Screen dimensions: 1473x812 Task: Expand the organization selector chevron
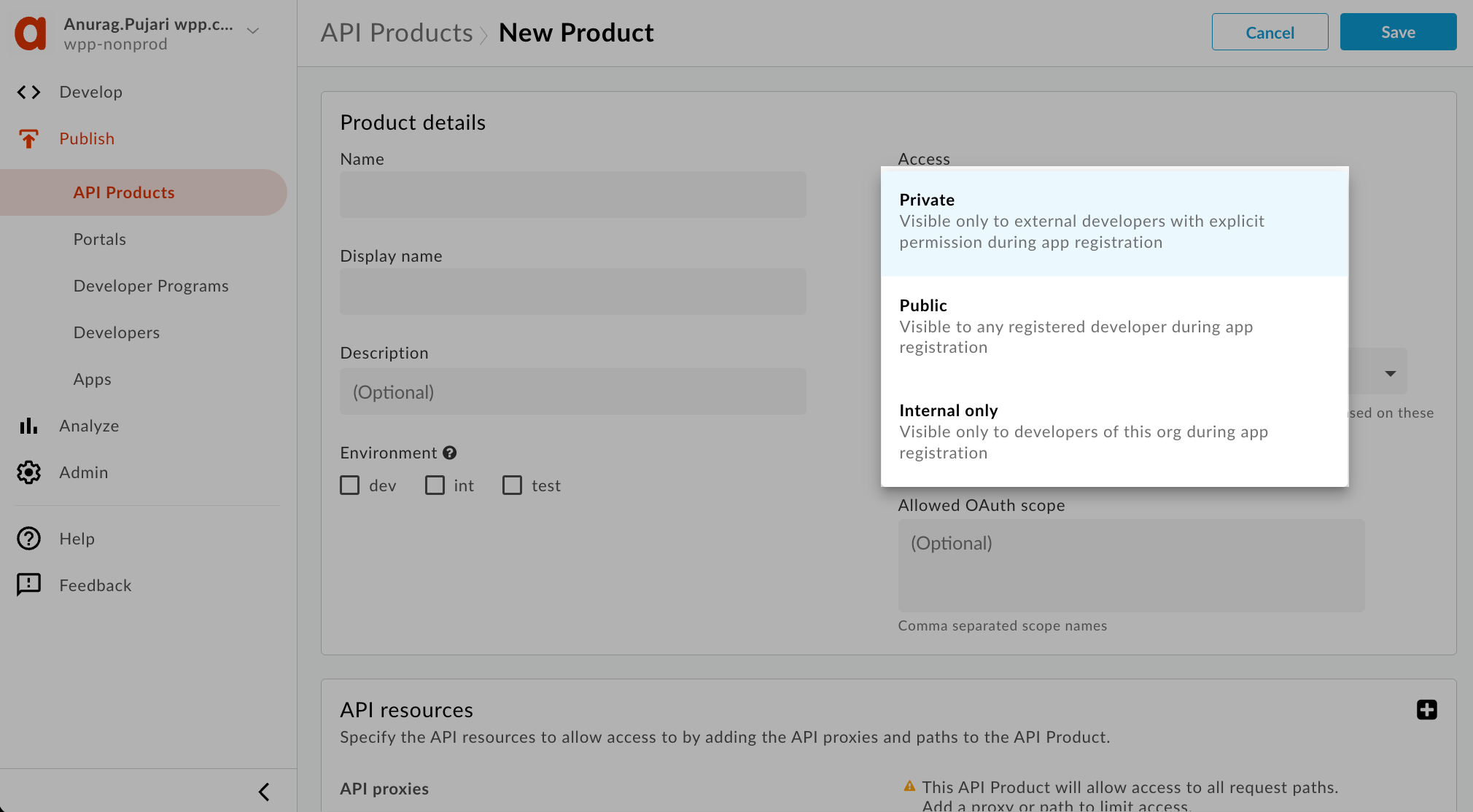click(x=253, y=31)
